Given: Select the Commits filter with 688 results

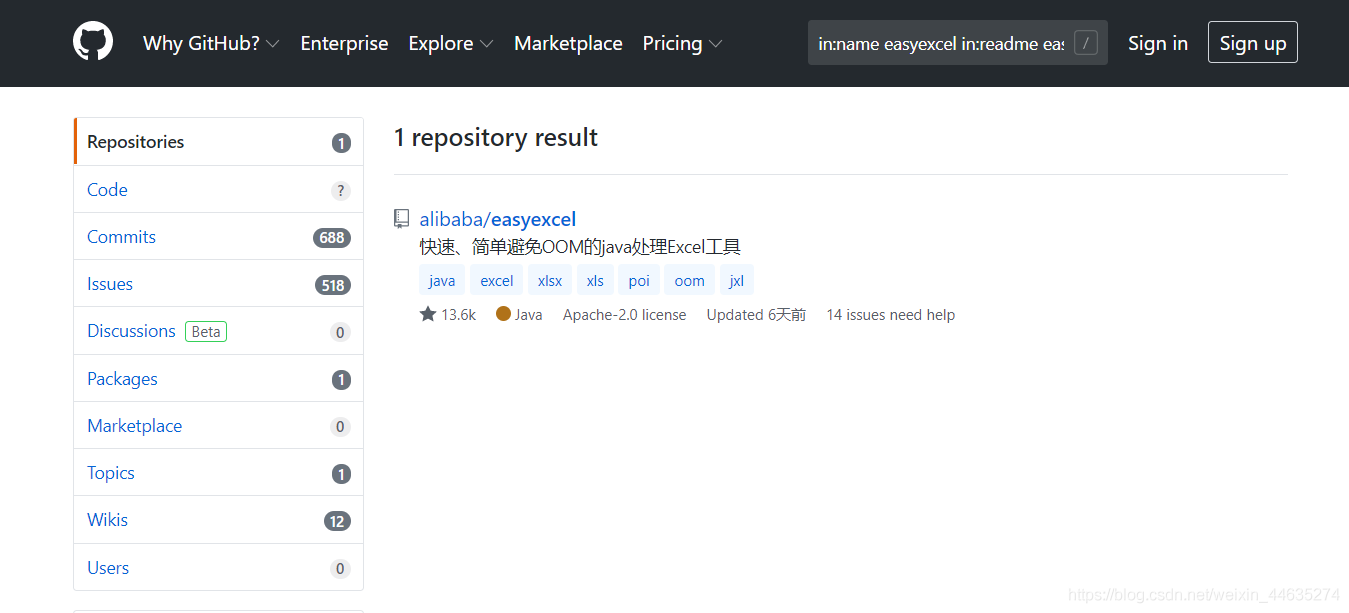Looking at the screenshot, I should pos(218,237).
